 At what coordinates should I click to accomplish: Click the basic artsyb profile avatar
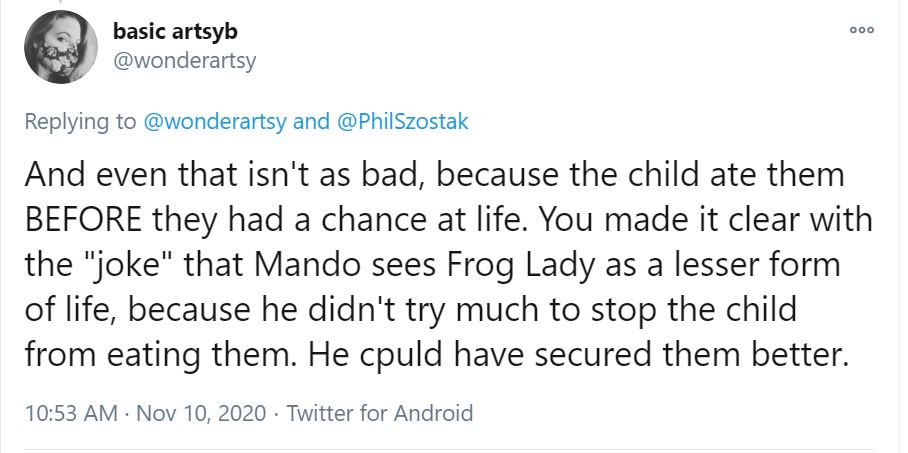[x=57, y=49]
